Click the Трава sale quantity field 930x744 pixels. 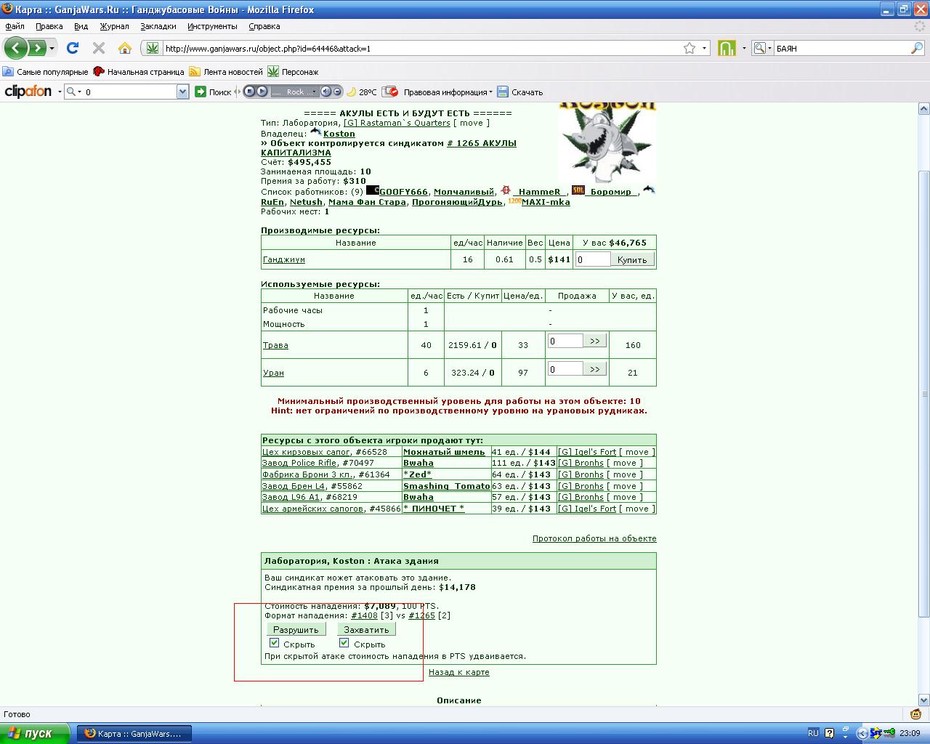[x=565, y=341]
